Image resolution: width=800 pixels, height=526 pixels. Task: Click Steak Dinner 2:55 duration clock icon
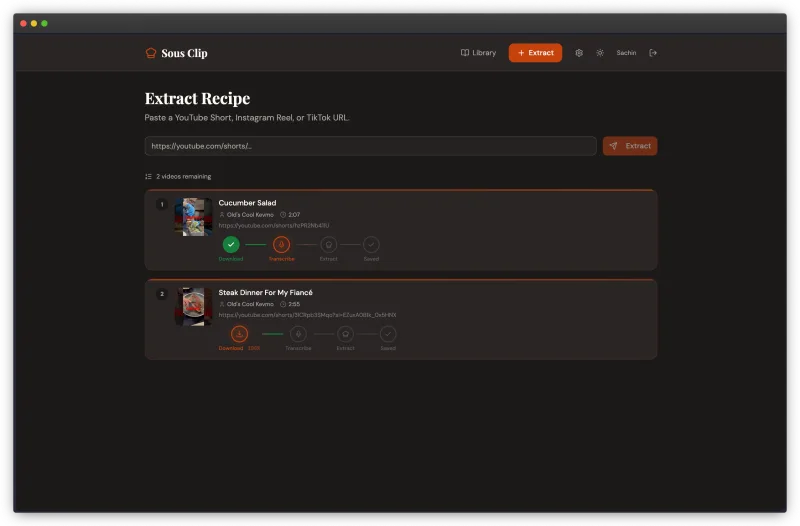point(283,304)
